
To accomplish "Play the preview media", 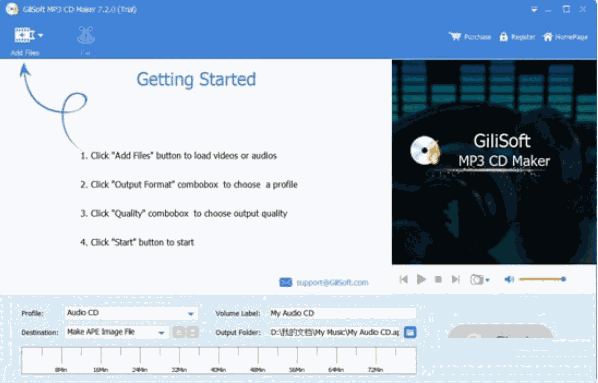I will click(x=421, y=280).
